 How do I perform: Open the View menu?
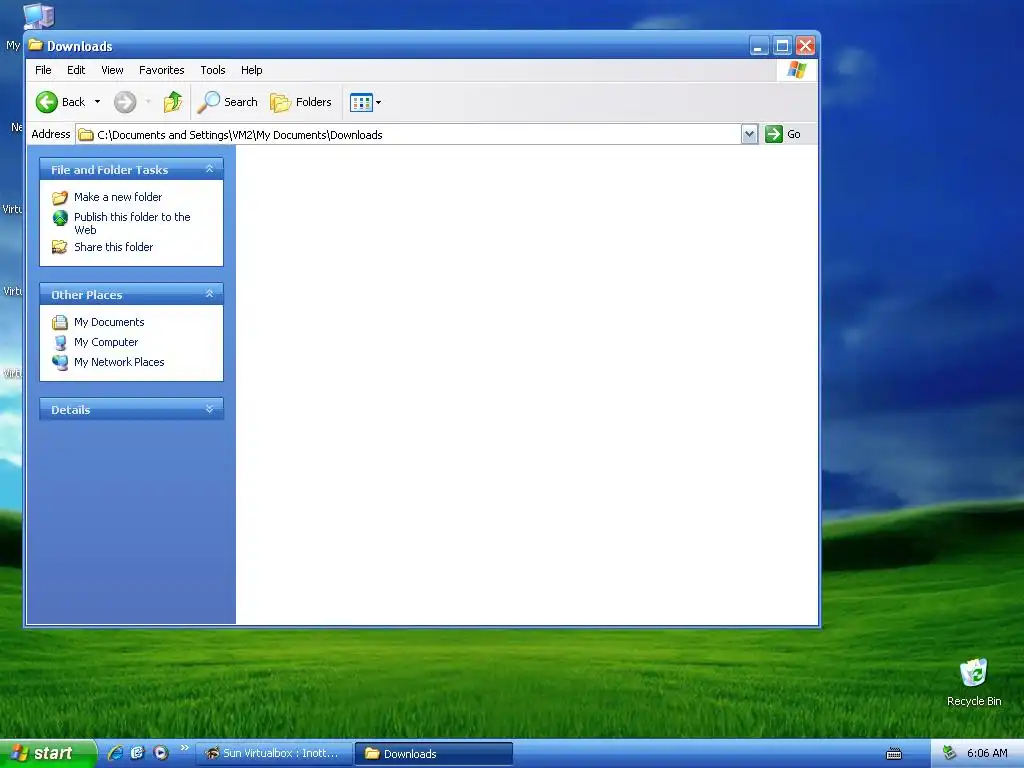(x=112, y=70)
